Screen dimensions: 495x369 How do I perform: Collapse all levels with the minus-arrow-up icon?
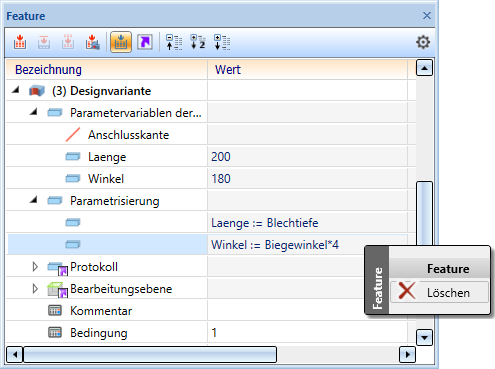tap(174, 42)
